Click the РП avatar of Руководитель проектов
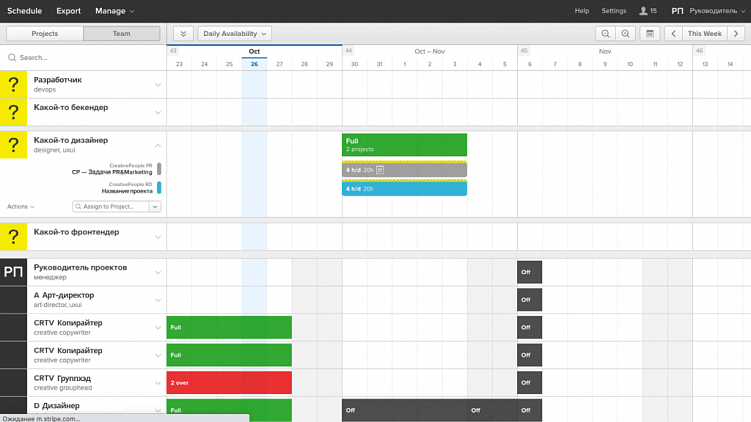 13,272
